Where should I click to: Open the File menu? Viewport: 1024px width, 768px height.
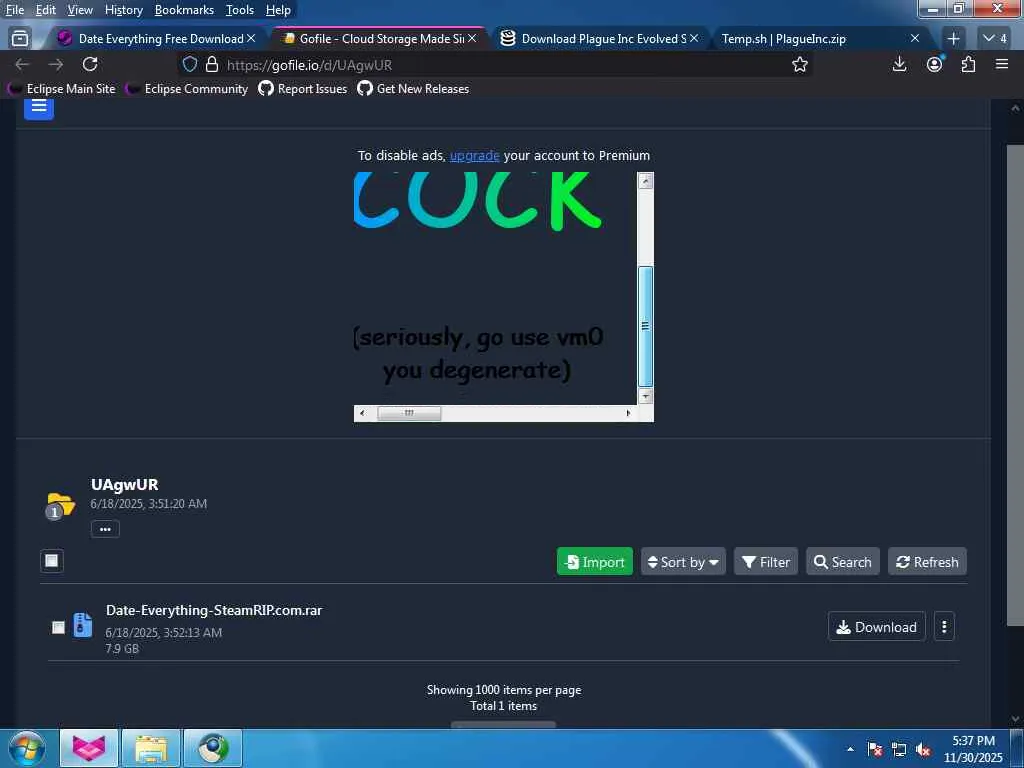point(15,10)
